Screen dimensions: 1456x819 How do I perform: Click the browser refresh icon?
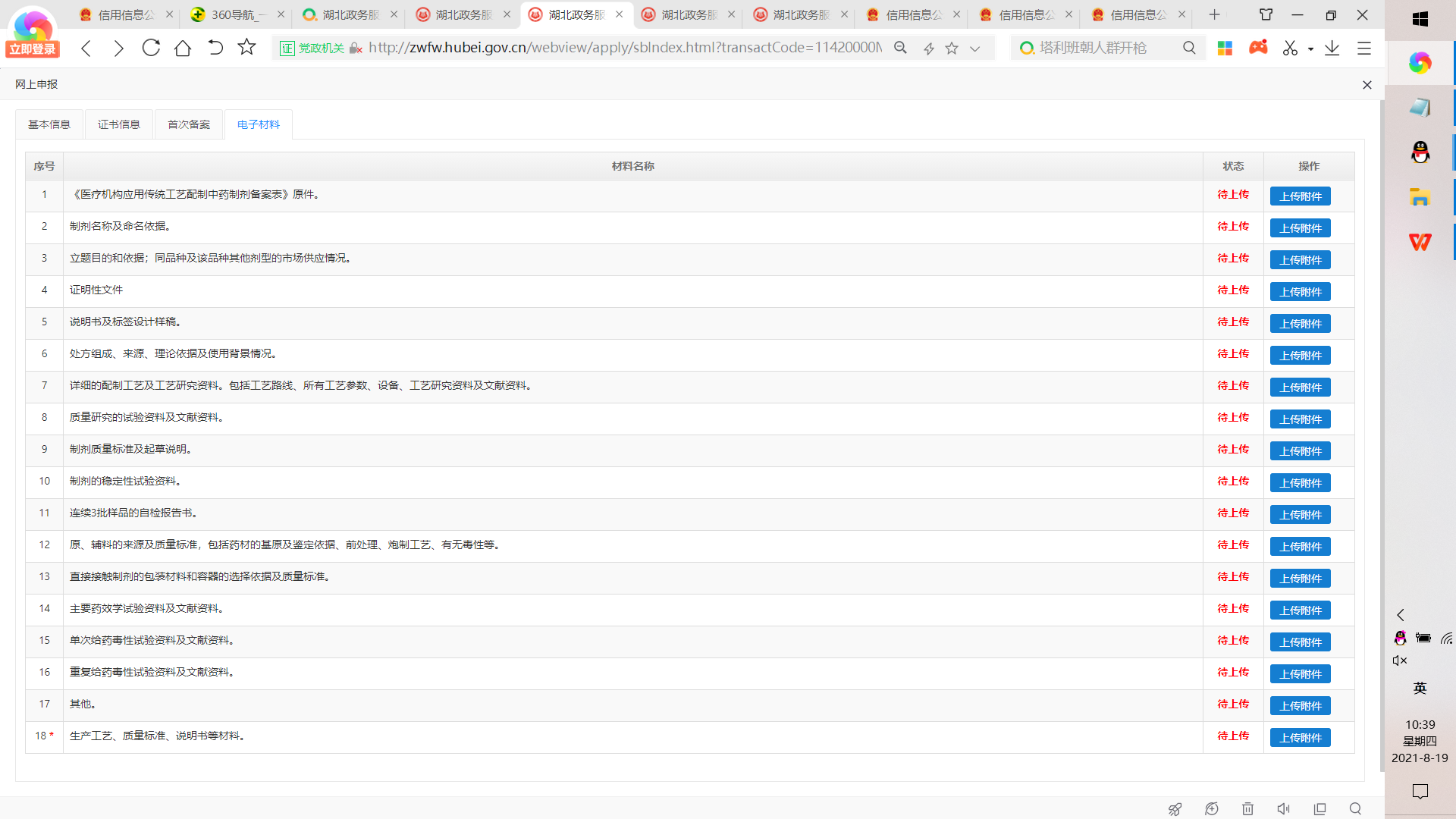151,48
